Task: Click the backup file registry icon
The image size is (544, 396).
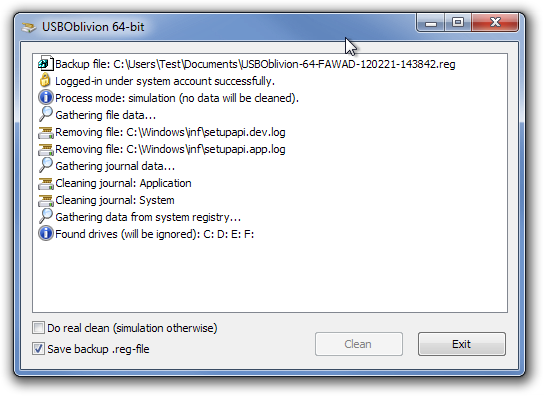Action: point(45,64)
